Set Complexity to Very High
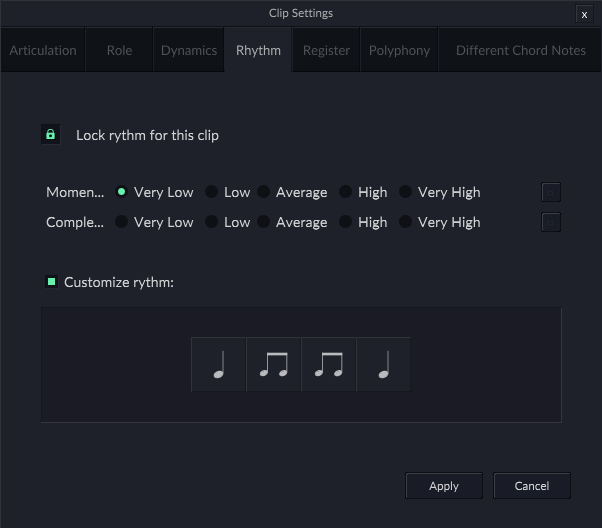Viewport: 602px width, 528px height. tap(405, 222)
